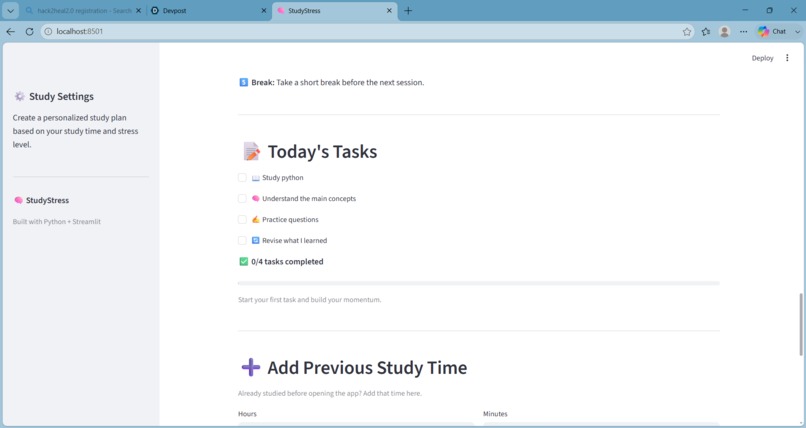Click the '0/4 tasks completed' text
This screenshot has height=428, width=806.
(x=287, y=262)
